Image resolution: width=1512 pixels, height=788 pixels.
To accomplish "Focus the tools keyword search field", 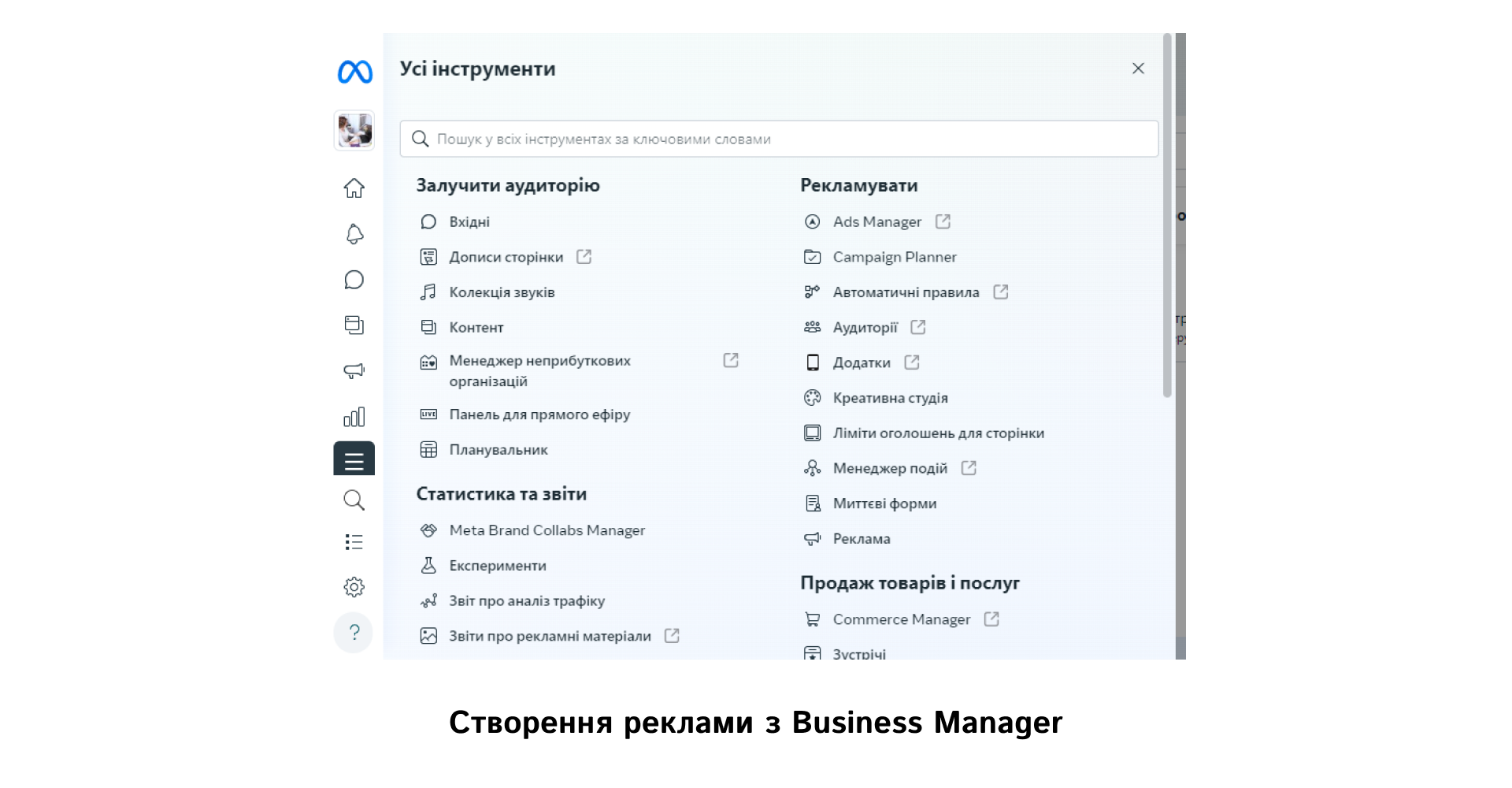I will (779, 139).
